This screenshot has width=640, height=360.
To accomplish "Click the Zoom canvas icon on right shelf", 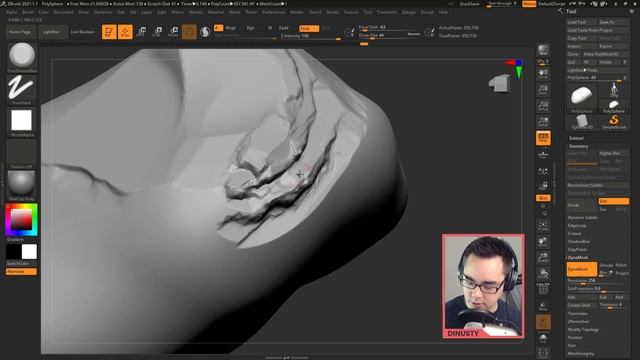I will pyautogui.click(x=543, y=90).
